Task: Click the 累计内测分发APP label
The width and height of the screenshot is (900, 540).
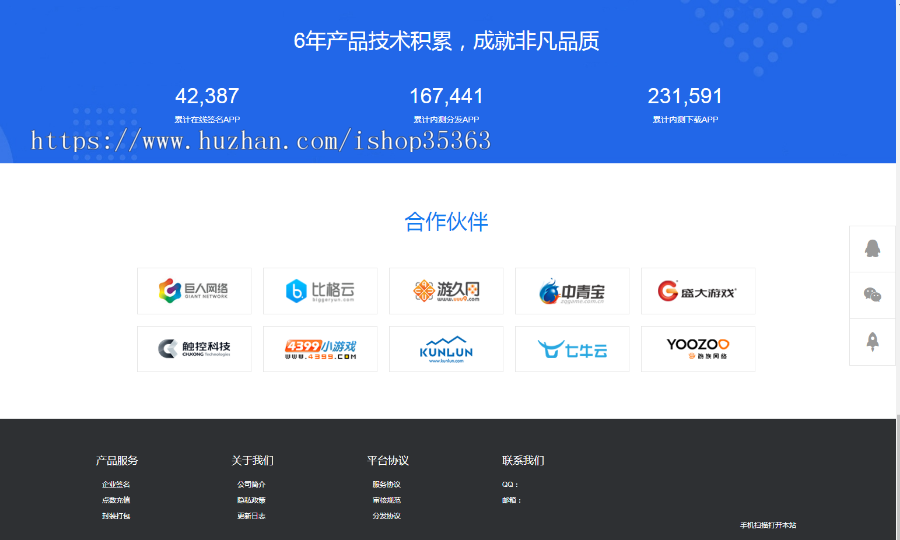Action: point(446,119)
